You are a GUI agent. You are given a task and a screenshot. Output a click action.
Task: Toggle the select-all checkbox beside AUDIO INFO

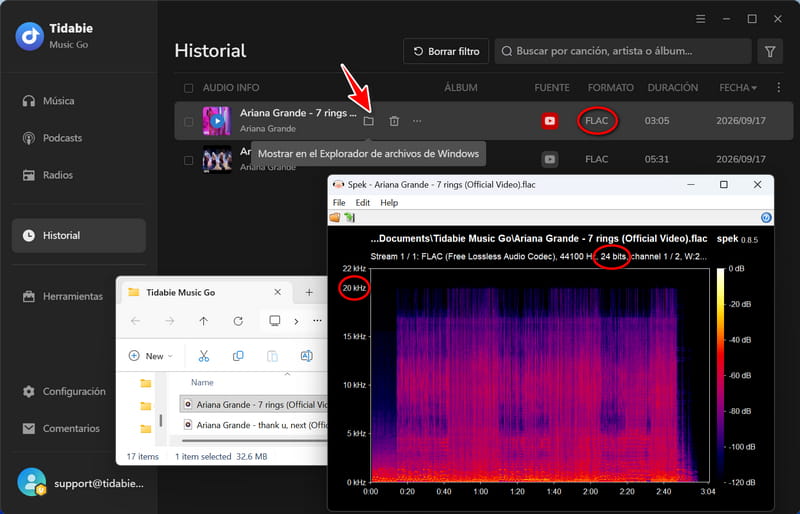(189, 88)
